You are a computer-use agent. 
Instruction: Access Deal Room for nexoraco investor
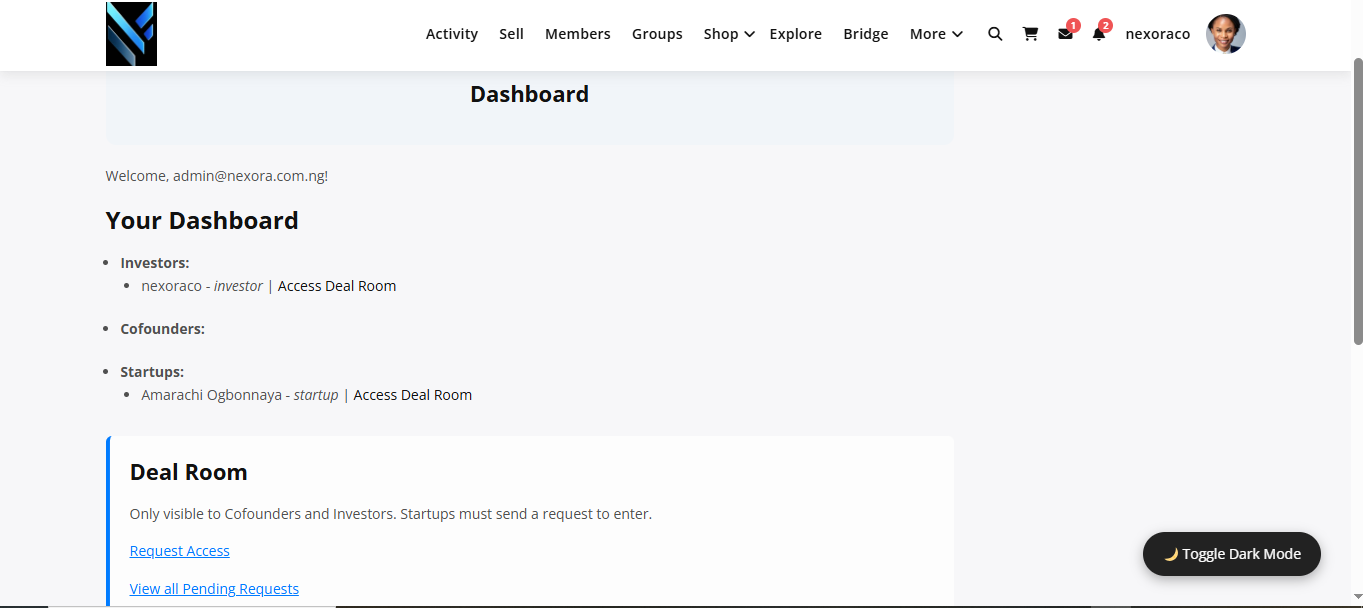[x=337, y=286]
